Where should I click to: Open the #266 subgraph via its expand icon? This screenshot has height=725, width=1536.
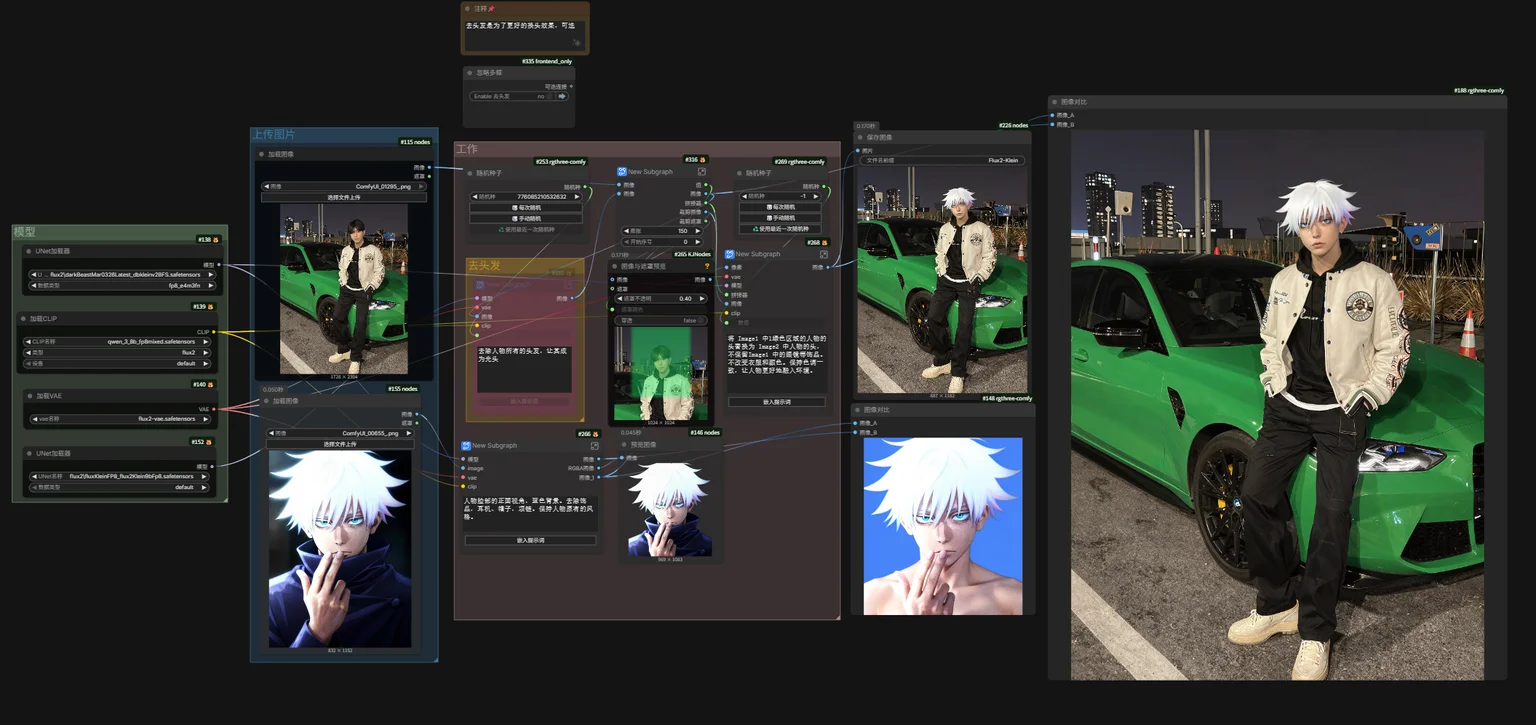[x=595, y=446]
